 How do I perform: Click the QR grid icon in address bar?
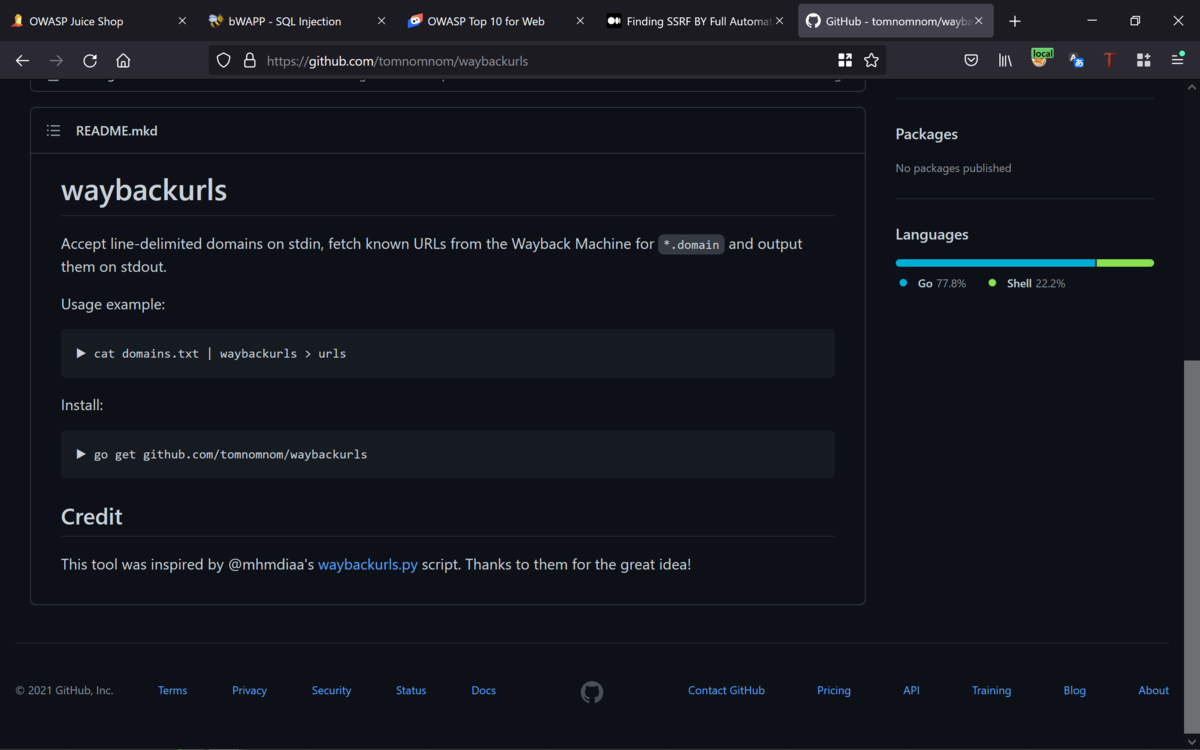(845, 61)
